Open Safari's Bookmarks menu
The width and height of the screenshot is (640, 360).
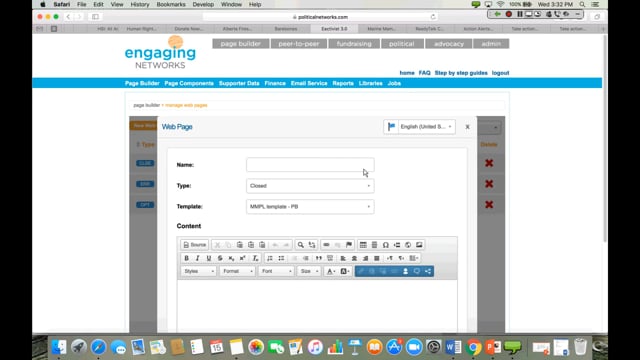click(x=171, y=4)
